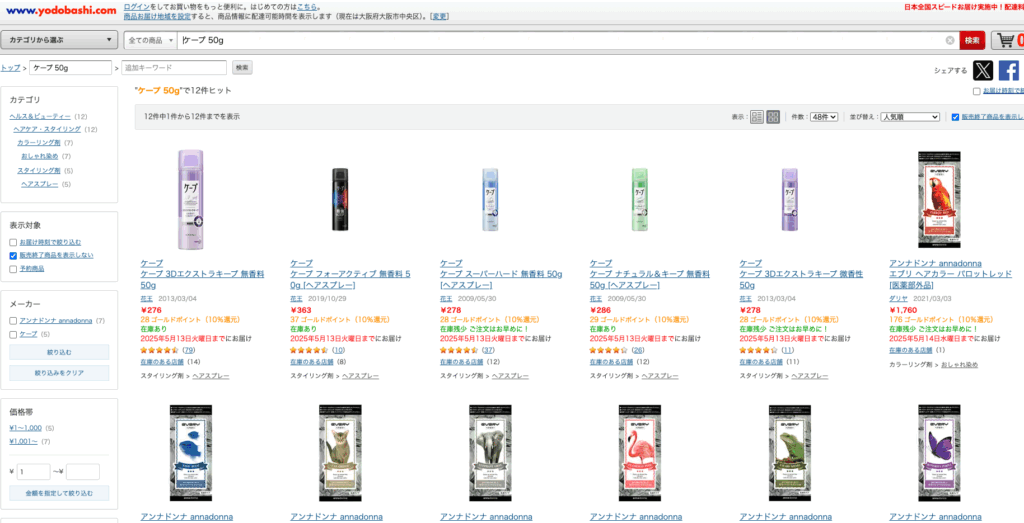This screenshot has width=1024, height=523.
Task: Select おしゃれ染め category in sidebar
Action: [40, 156]
